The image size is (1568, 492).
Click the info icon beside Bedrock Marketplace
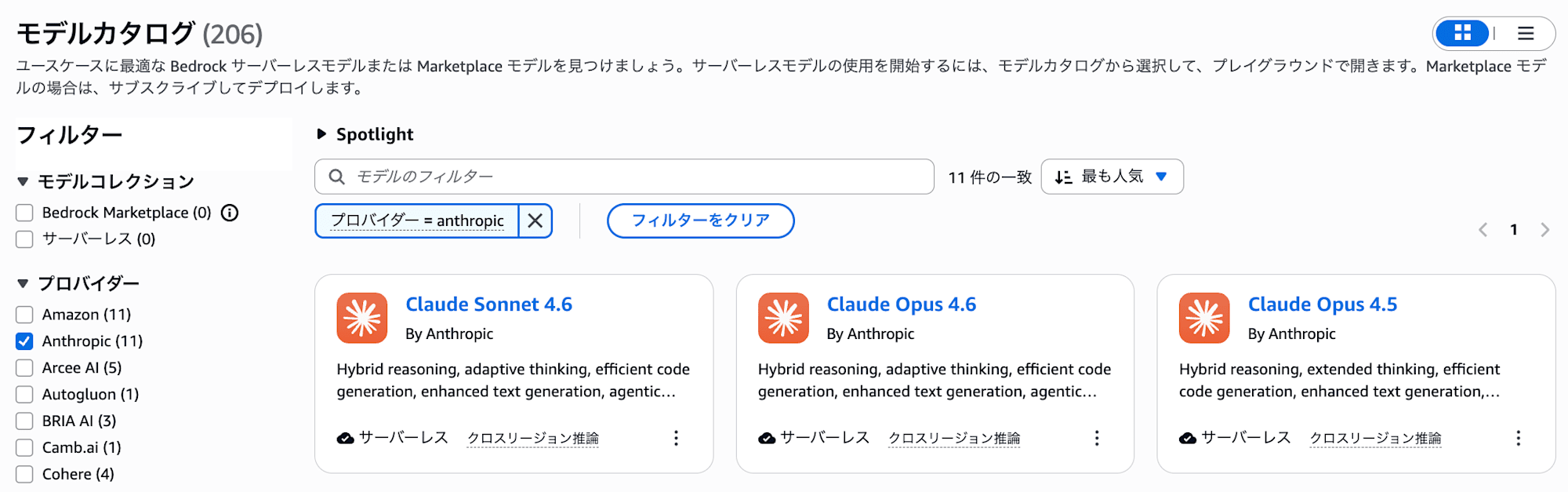coord(229,212)
